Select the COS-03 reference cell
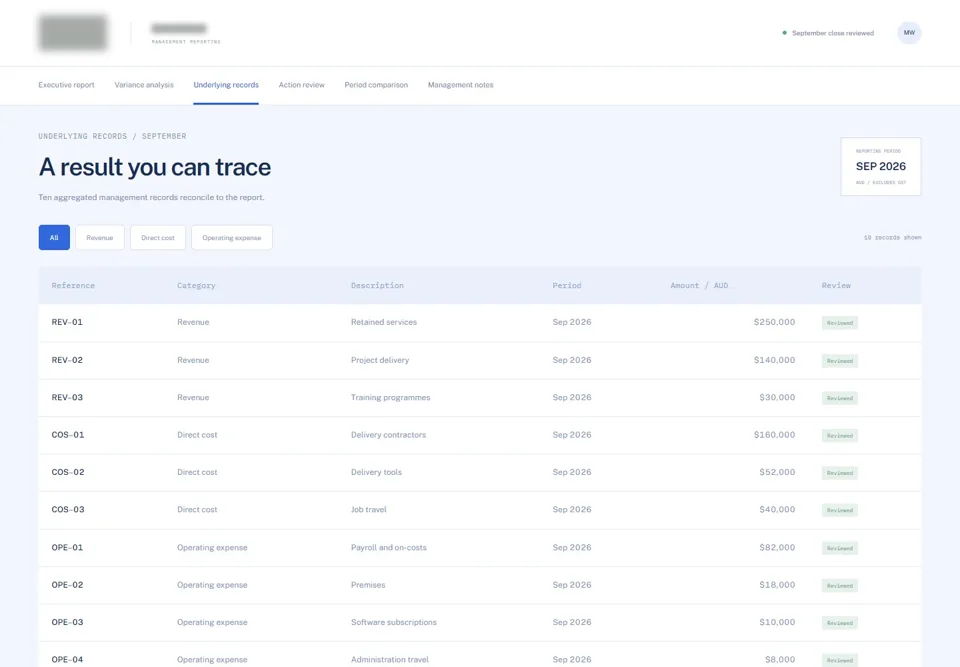This screenshot has height=667, width=960. tap(68, 510)
